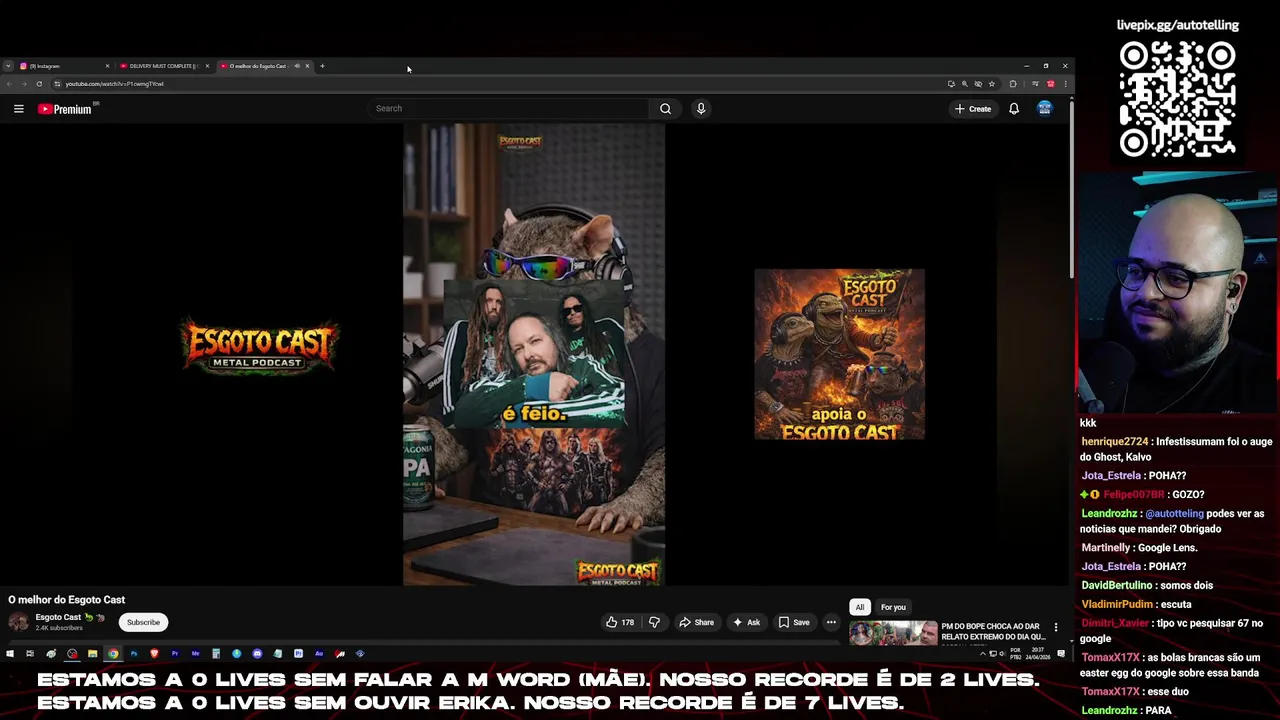Switch to the Instagram tab
The height and width of the screenshot is (720, 1280).
pyautogui.click(x=65, y=66)
